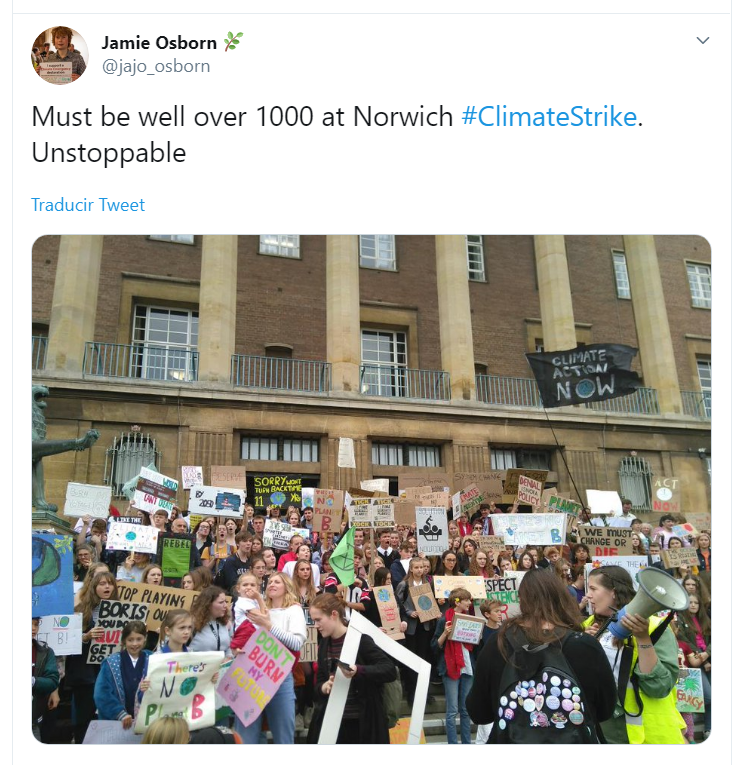Expand the tweet options chevron
Screen dimensions: 743x765
[703, 40]
